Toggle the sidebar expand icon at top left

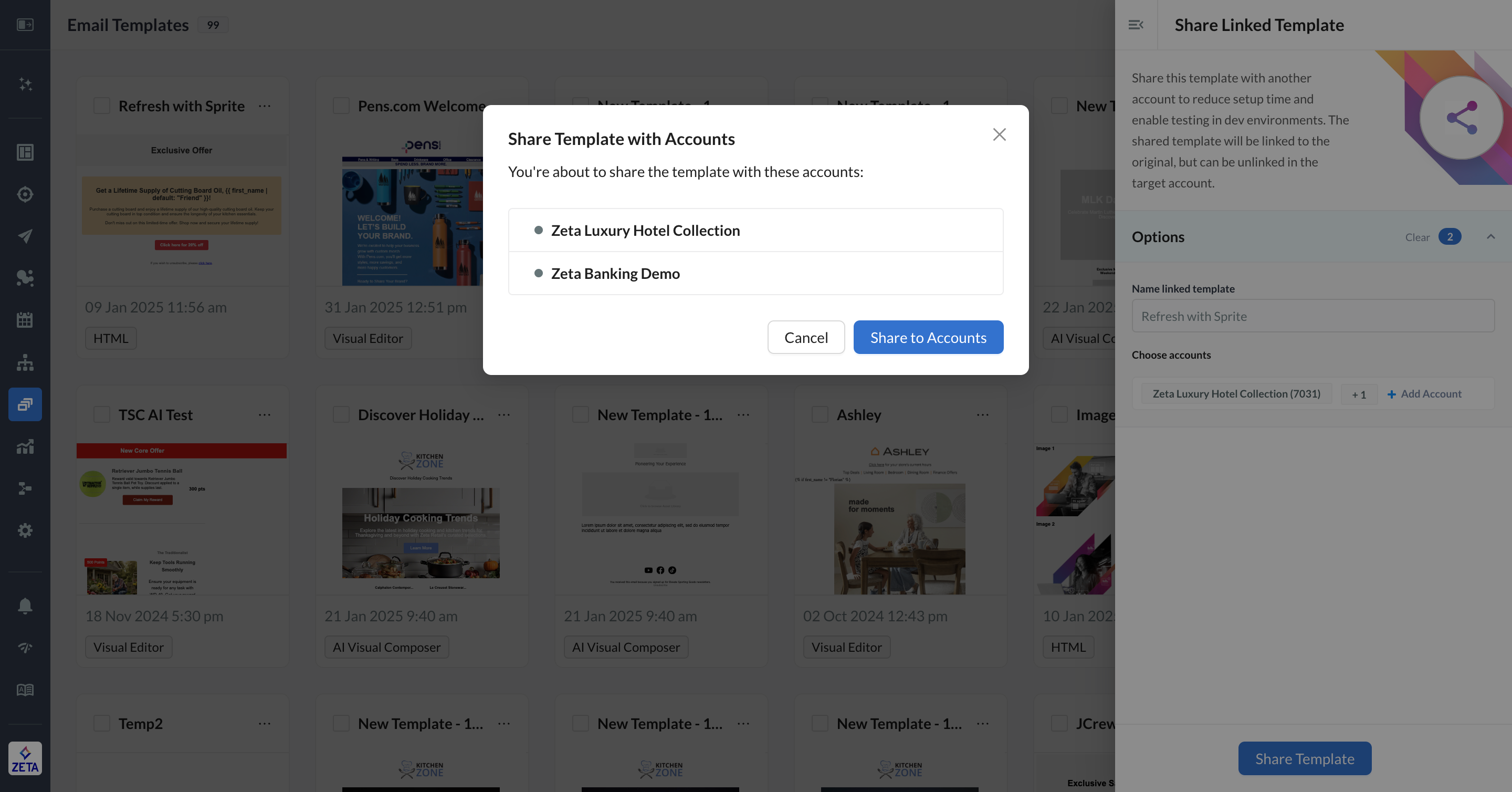pyautogui.click(x=25, y=25)
